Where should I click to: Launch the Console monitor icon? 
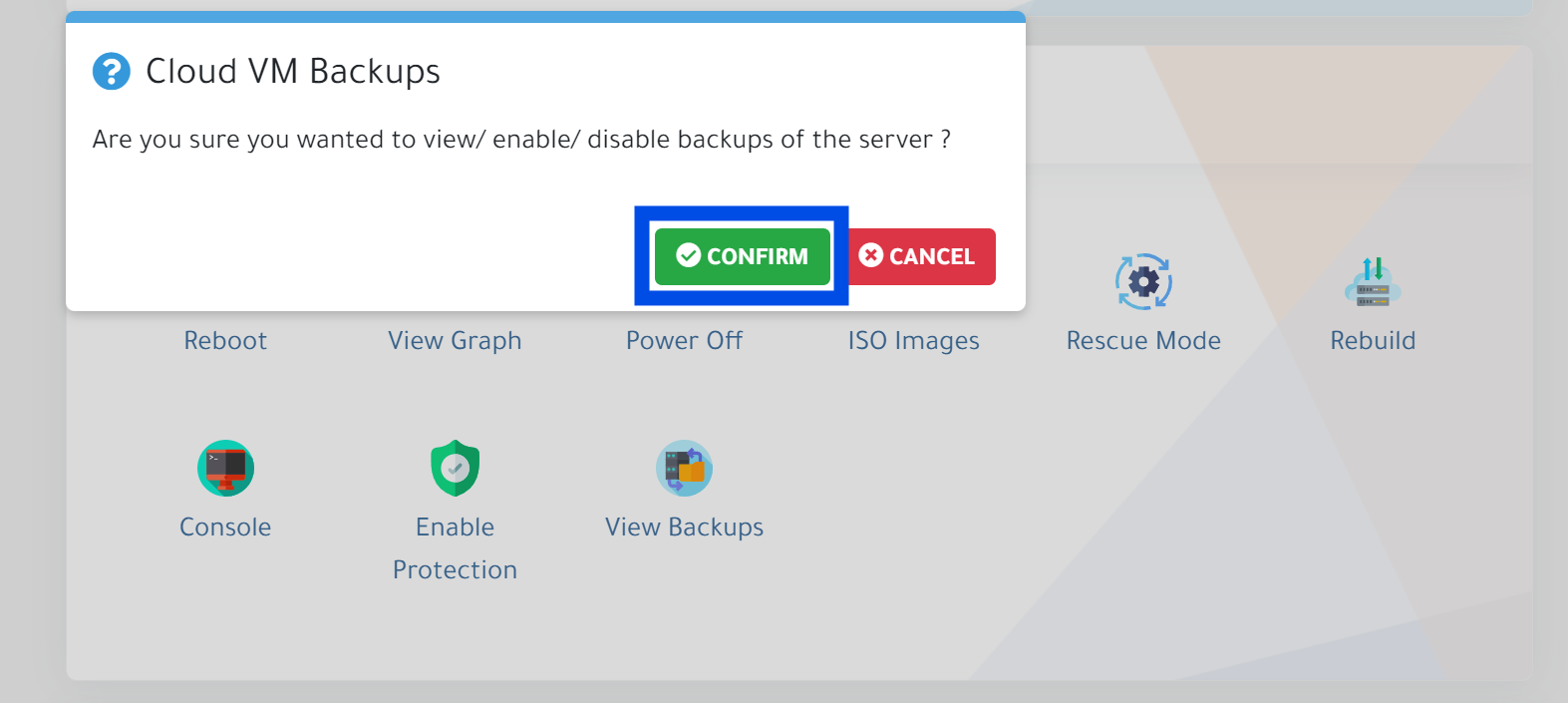click(x=225, y=468)
